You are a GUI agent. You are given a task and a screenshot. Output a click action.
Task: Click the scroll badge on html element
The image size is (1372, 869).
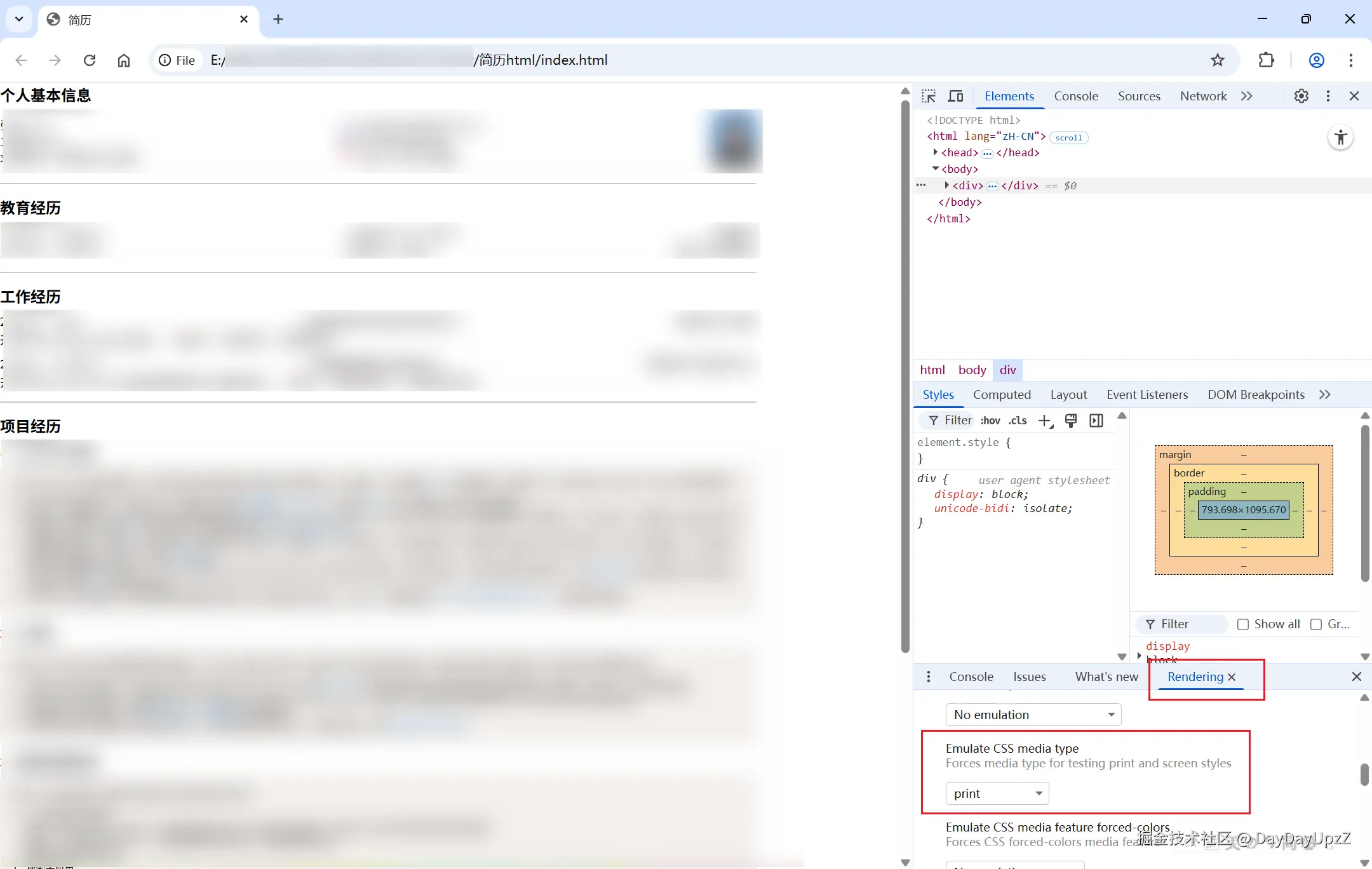(1068, 137)
